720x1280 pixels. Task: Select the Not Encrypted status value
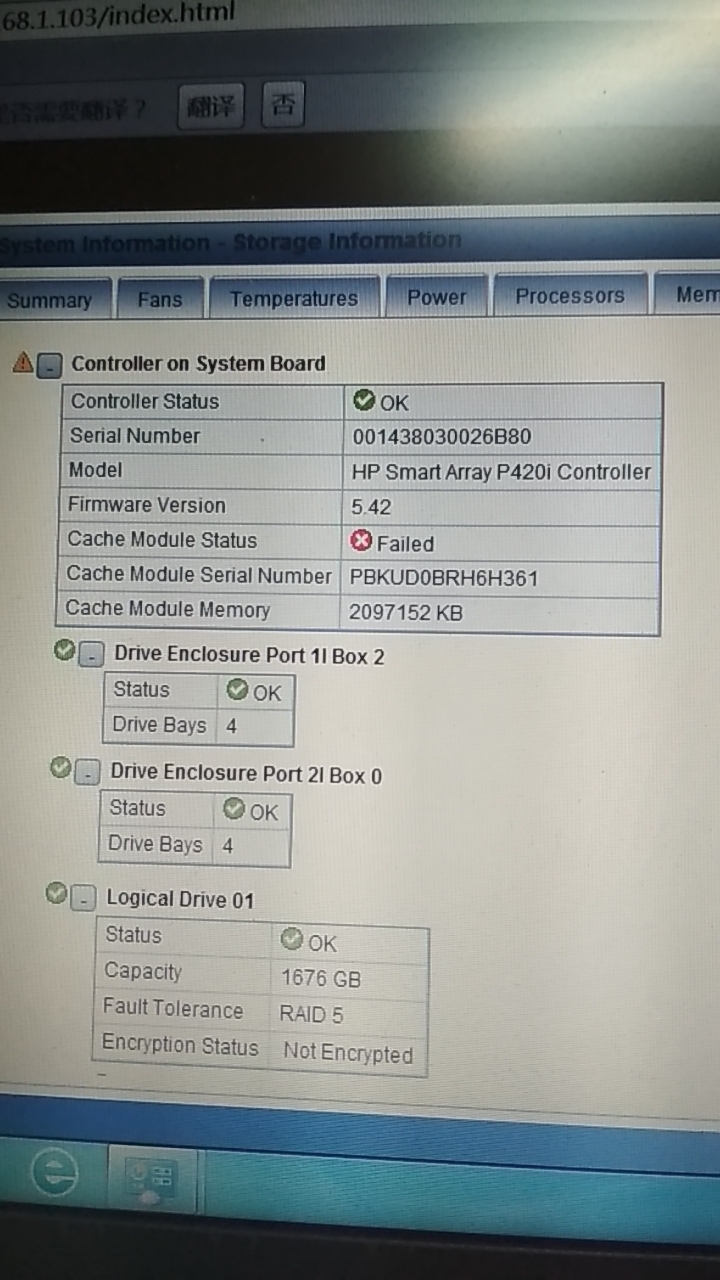348,1052
